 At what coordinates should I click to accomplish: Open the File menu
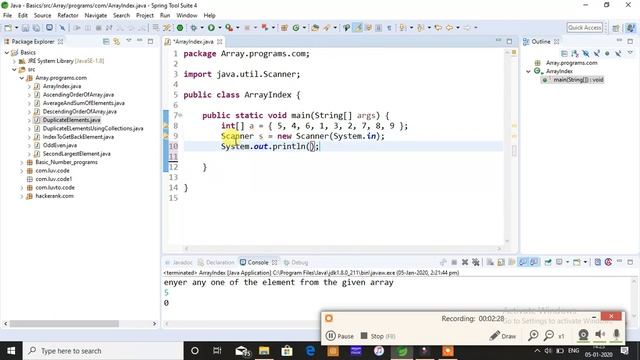(7, 16)
